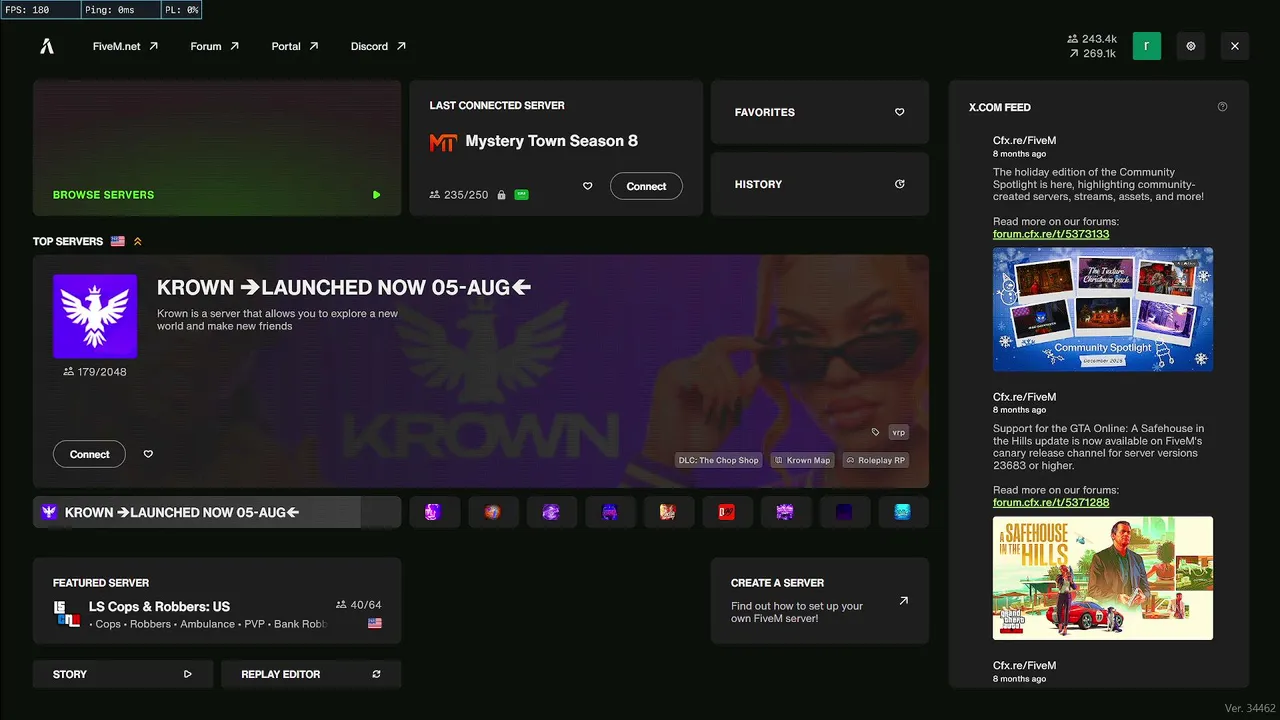
Task: Click the 'DLC: The Chop Shop' badge
Action: pyautogui.click(x=719, y=460)
